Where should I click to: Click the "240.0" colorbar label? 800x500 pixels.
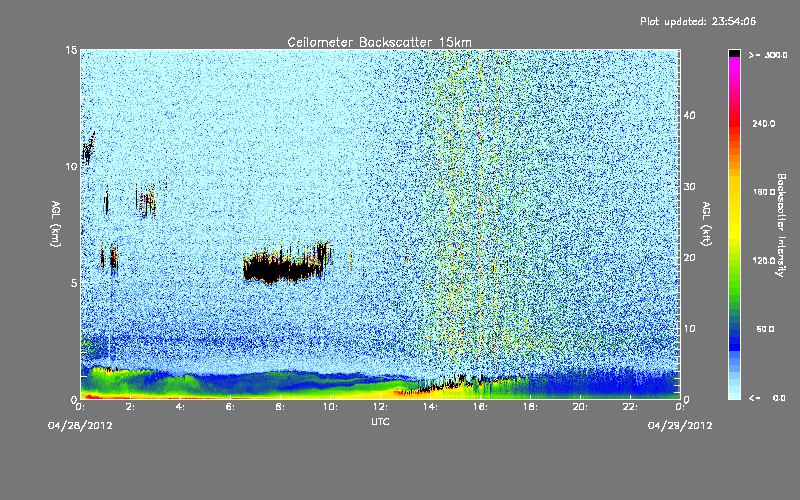pyautogui.click(x=764, y=123)
